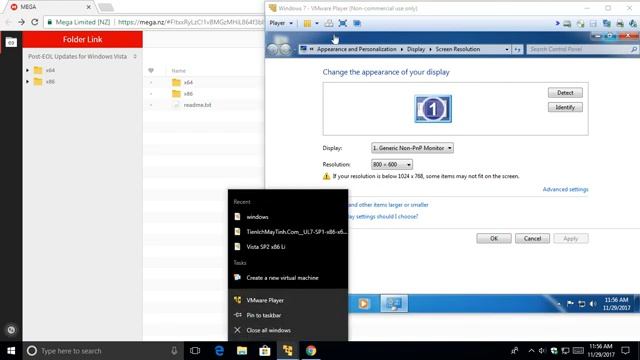
Task: Click Chrome address bar URL
Action: 191,22
